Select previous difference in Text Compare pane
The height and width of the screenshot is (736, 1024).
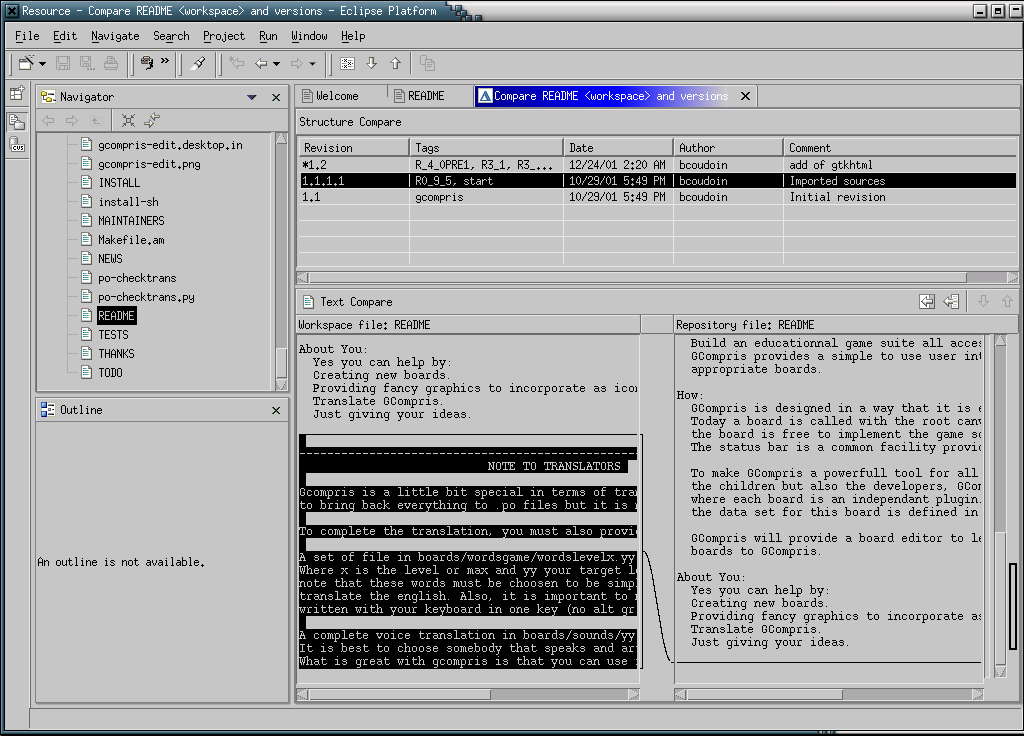click(x=1007, y=301)
